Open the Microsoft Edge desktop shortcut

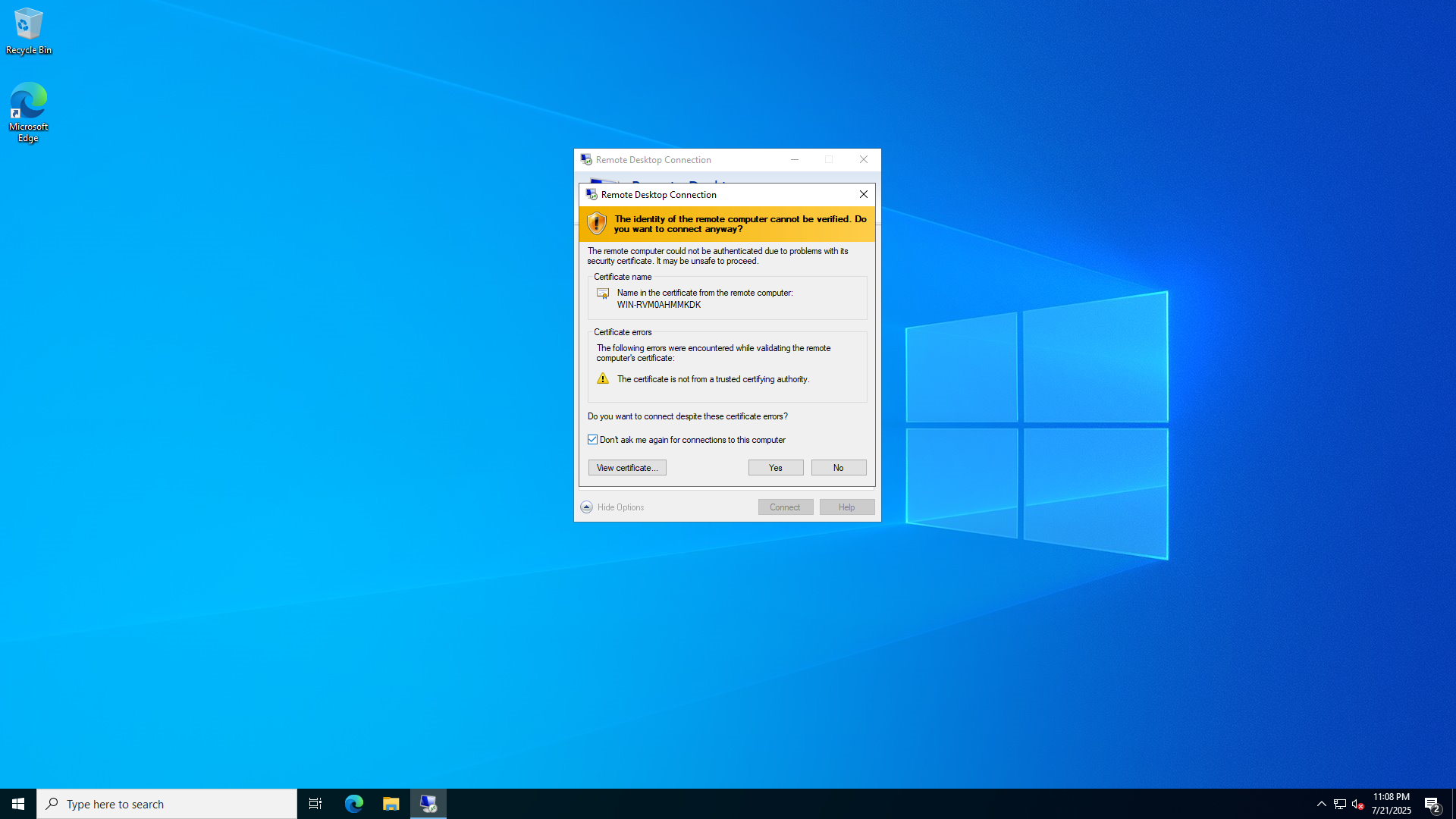click(28, 111)
